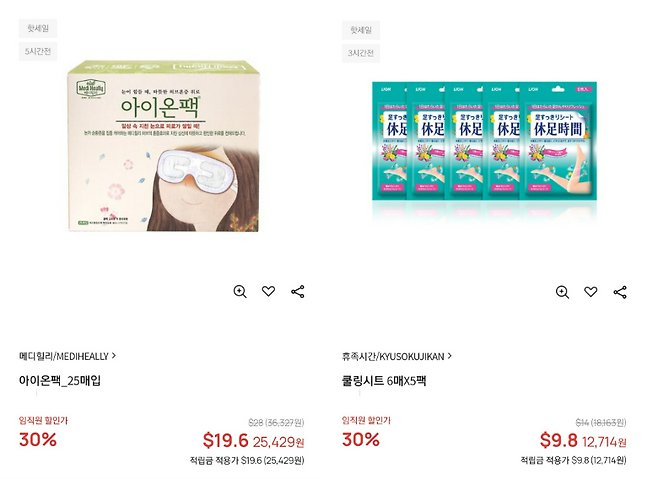Expand the chevron next to KYUSOKUJIKAN

coord(450,355)
